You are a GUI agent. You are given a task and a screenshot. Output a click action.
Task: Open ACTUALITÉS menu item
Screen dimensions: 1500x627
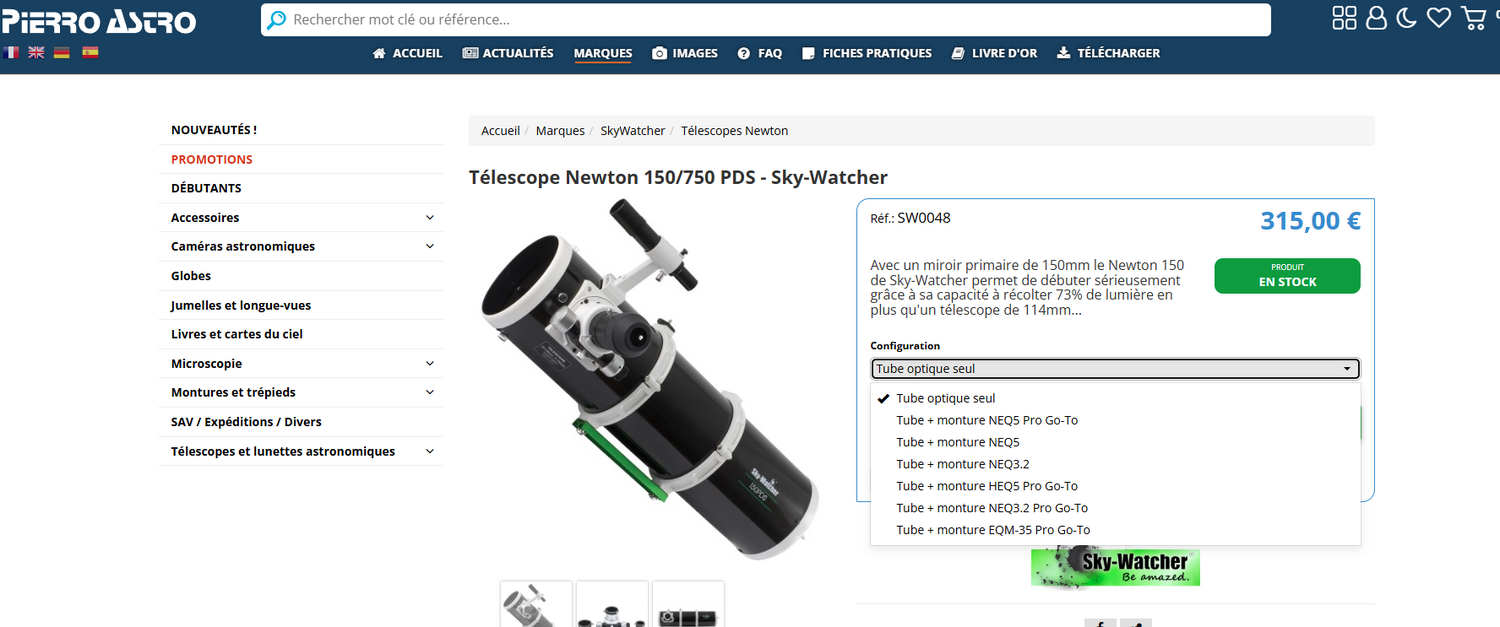click(x=508, y=53)
